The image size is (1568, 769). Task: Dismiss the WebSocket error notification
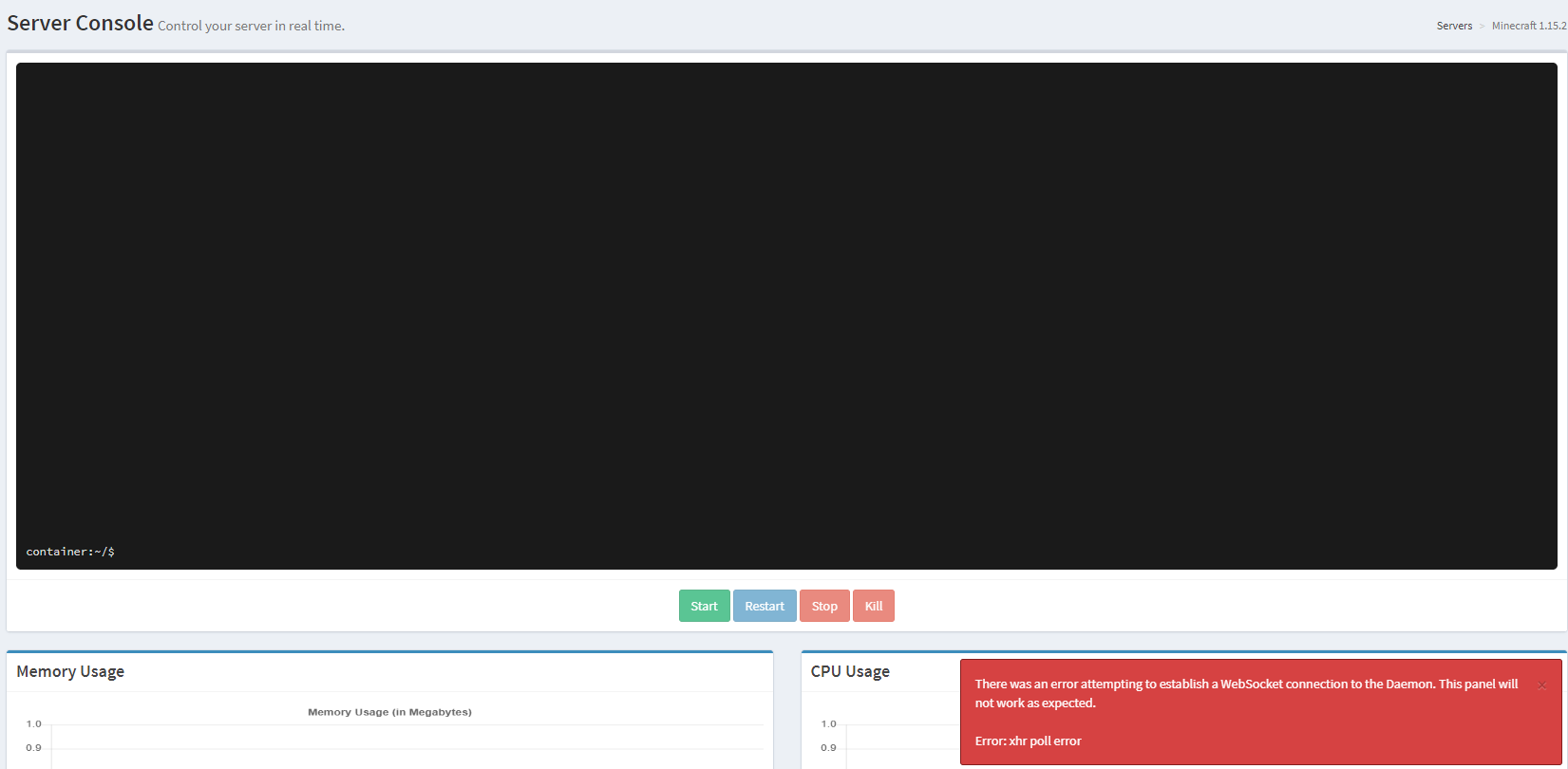pyautogui.click(x=1541, y=685)
